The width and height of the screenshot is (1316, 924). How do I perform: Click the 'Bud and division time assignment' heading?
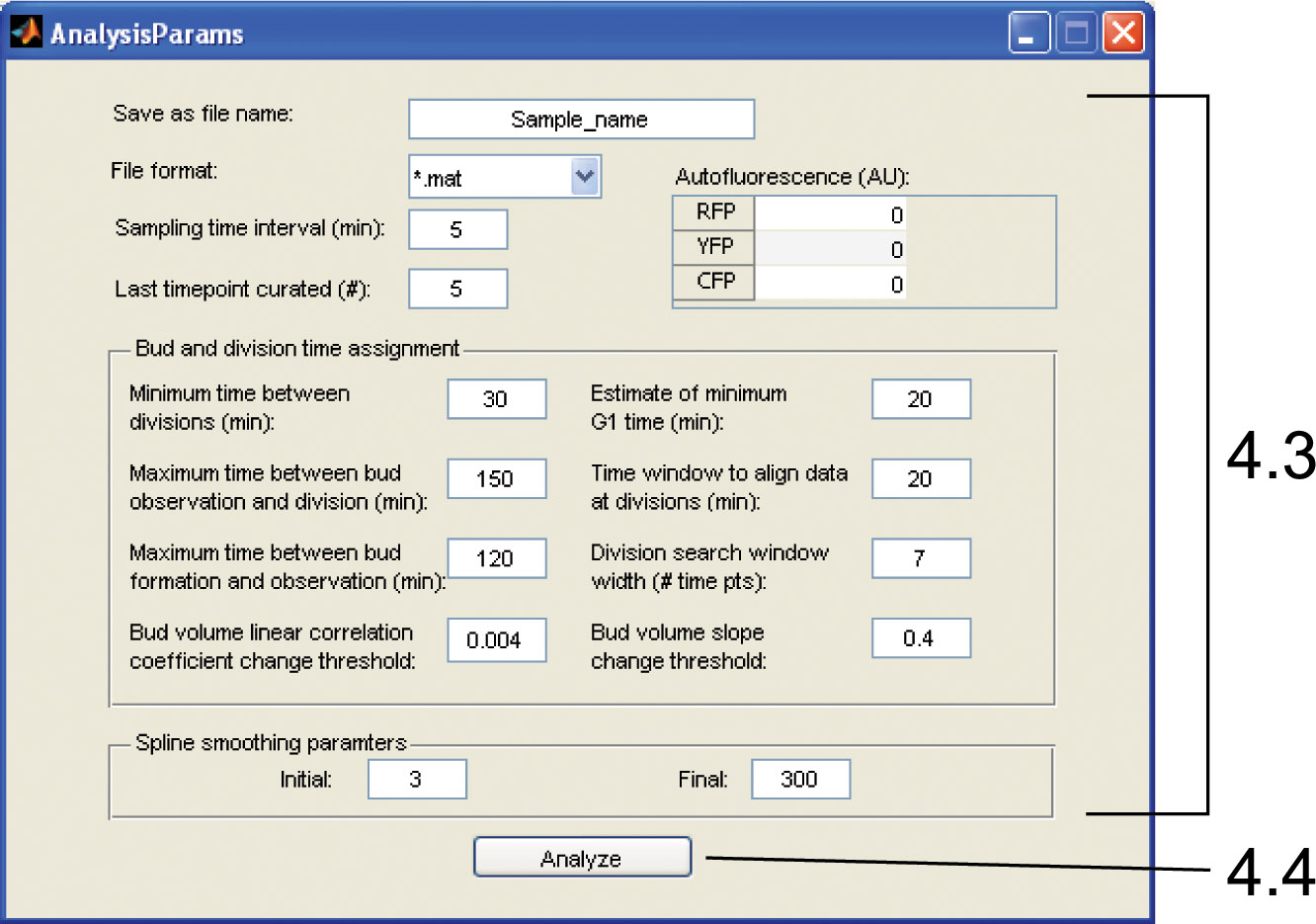click(x=297, y=349)
